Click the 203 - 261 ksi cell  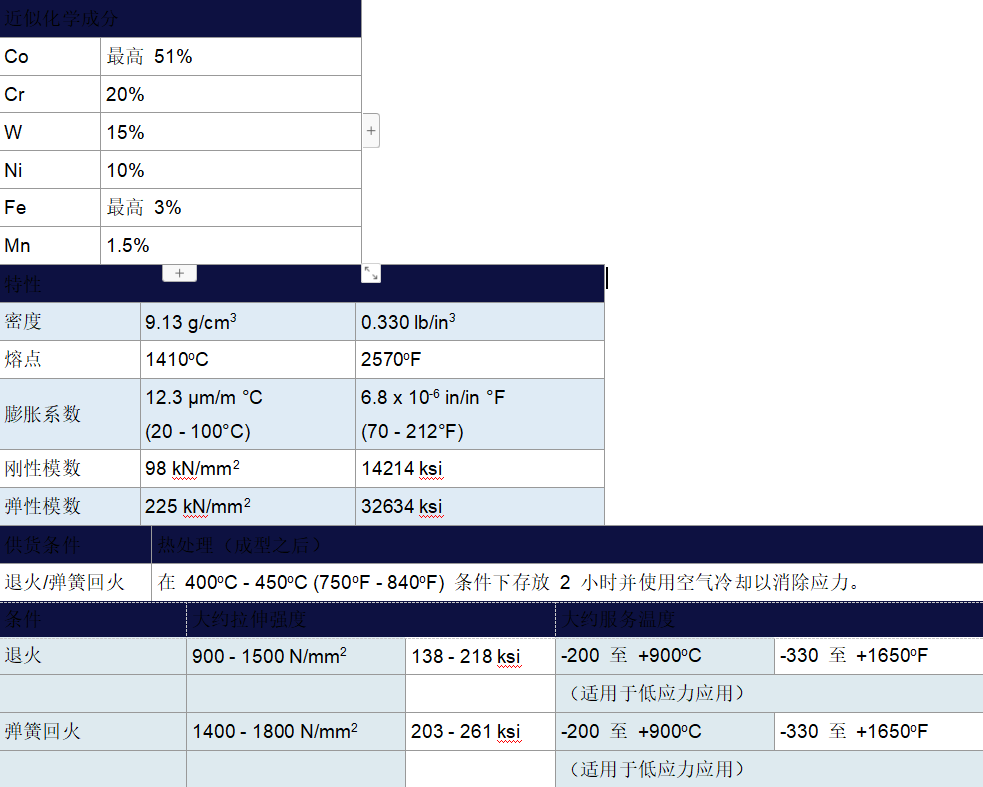479,732
